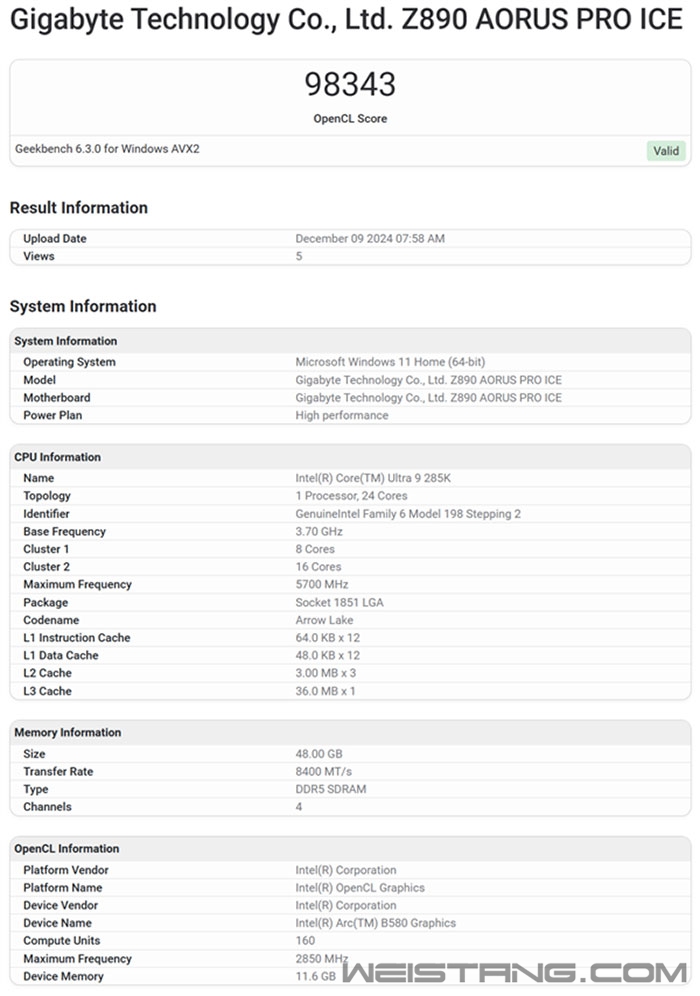The height and width of the screenshot is (996, 700).
Task: Click the 'High performance' value
Action: [342, 415]
